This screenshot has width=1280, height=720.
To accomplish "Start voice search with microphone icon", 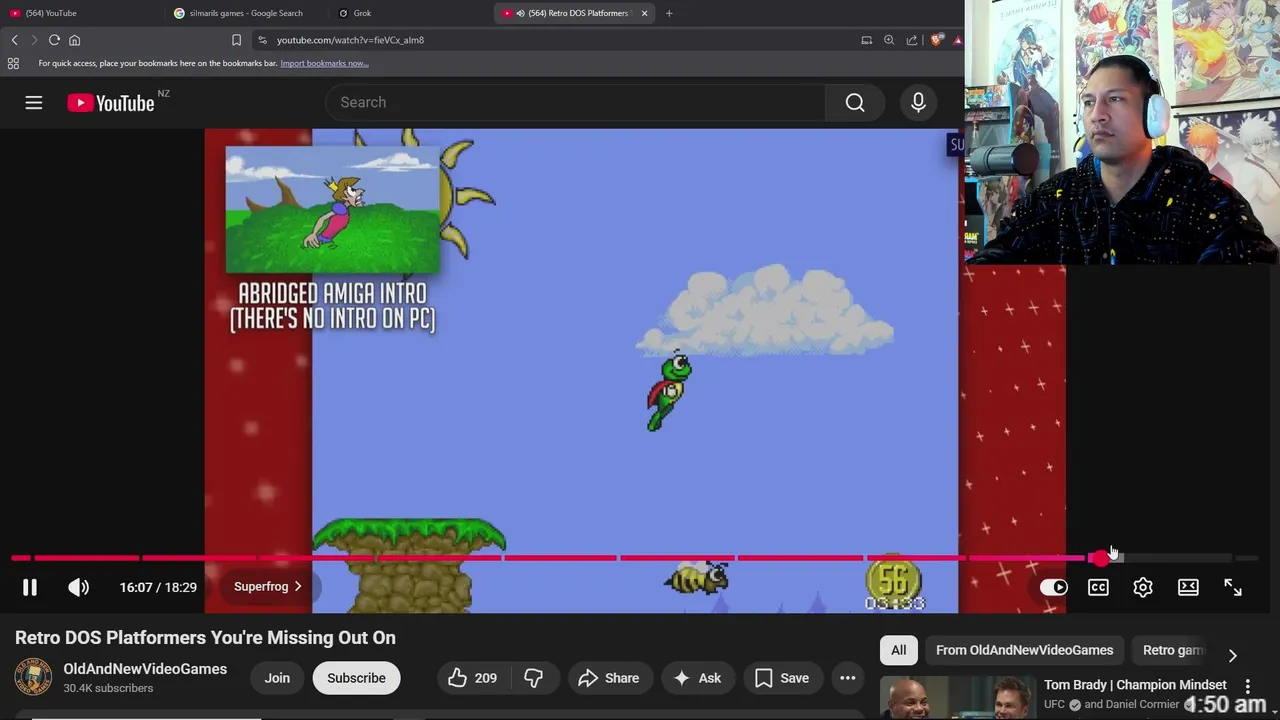I will 918,102.
